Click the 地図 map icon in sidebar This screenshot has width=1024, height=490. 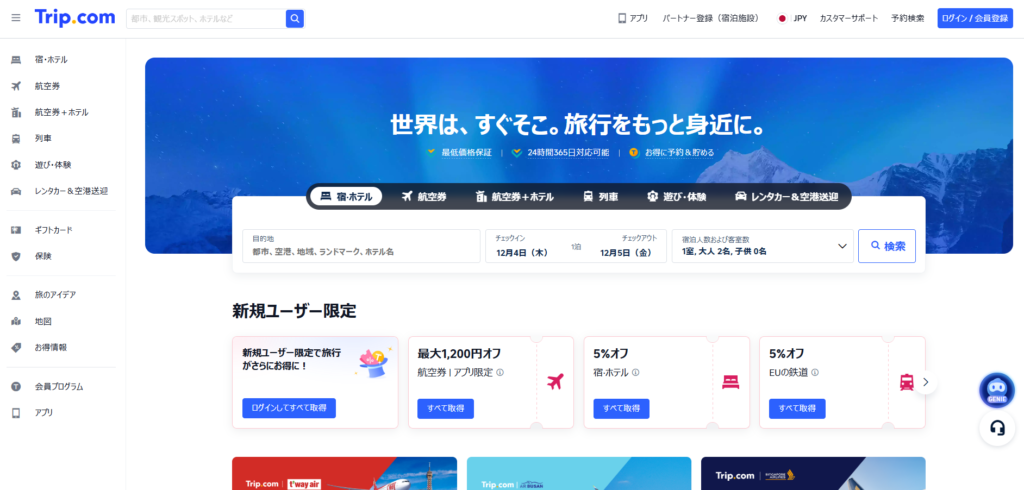pos(16,321)
